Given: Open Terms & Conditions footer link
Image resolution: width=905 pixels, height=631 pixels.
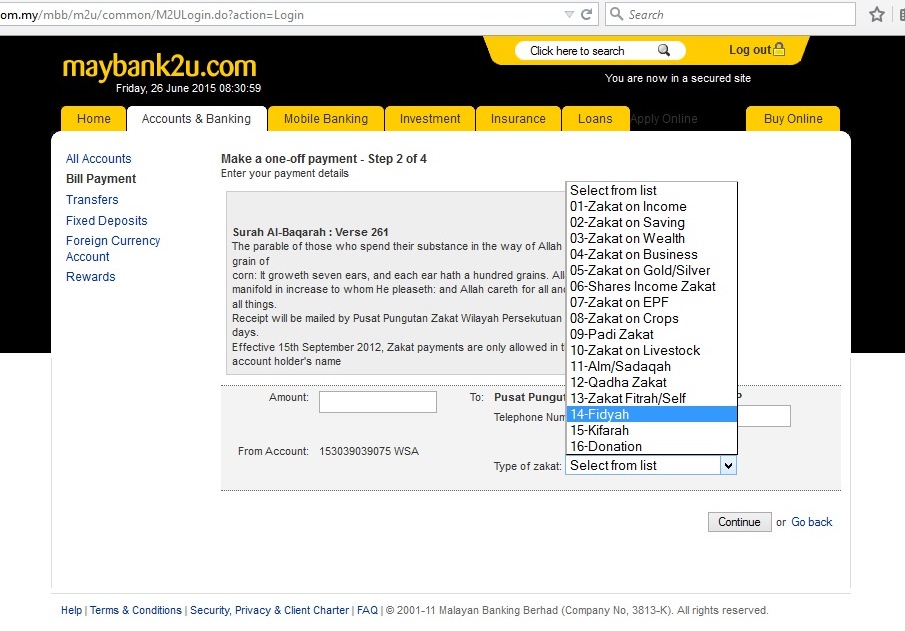Looking at the screenshot, I should pyautogui.click(x=136, y=610).
